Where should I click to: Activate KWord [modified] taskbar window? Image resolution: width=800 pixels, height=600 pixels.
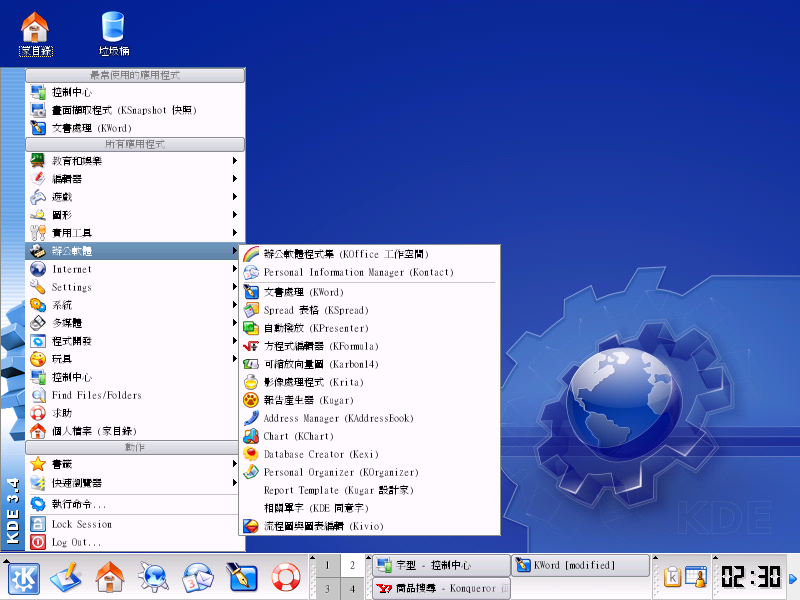(579, 566)
